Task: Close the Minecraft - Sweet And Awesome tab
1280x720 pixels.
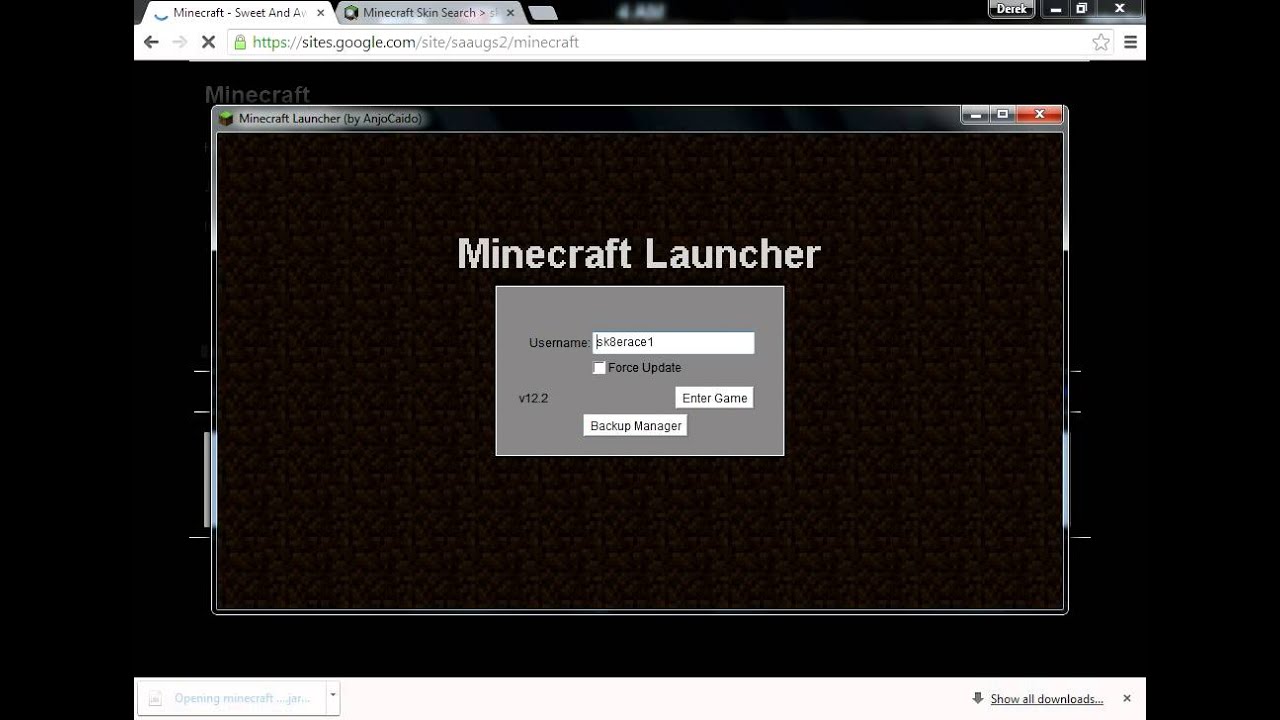Action: click(x=320, y=13)
